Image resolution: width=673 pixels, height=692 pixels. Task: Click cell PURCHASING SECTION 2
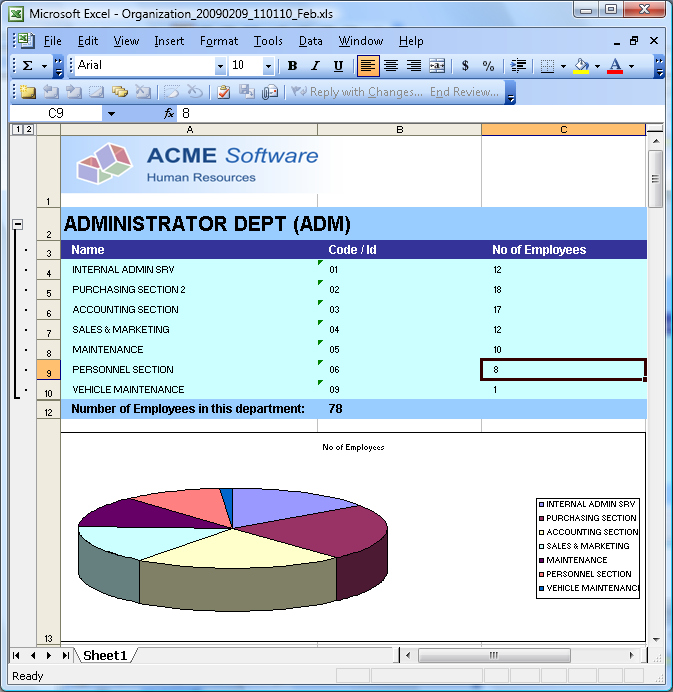189,290
